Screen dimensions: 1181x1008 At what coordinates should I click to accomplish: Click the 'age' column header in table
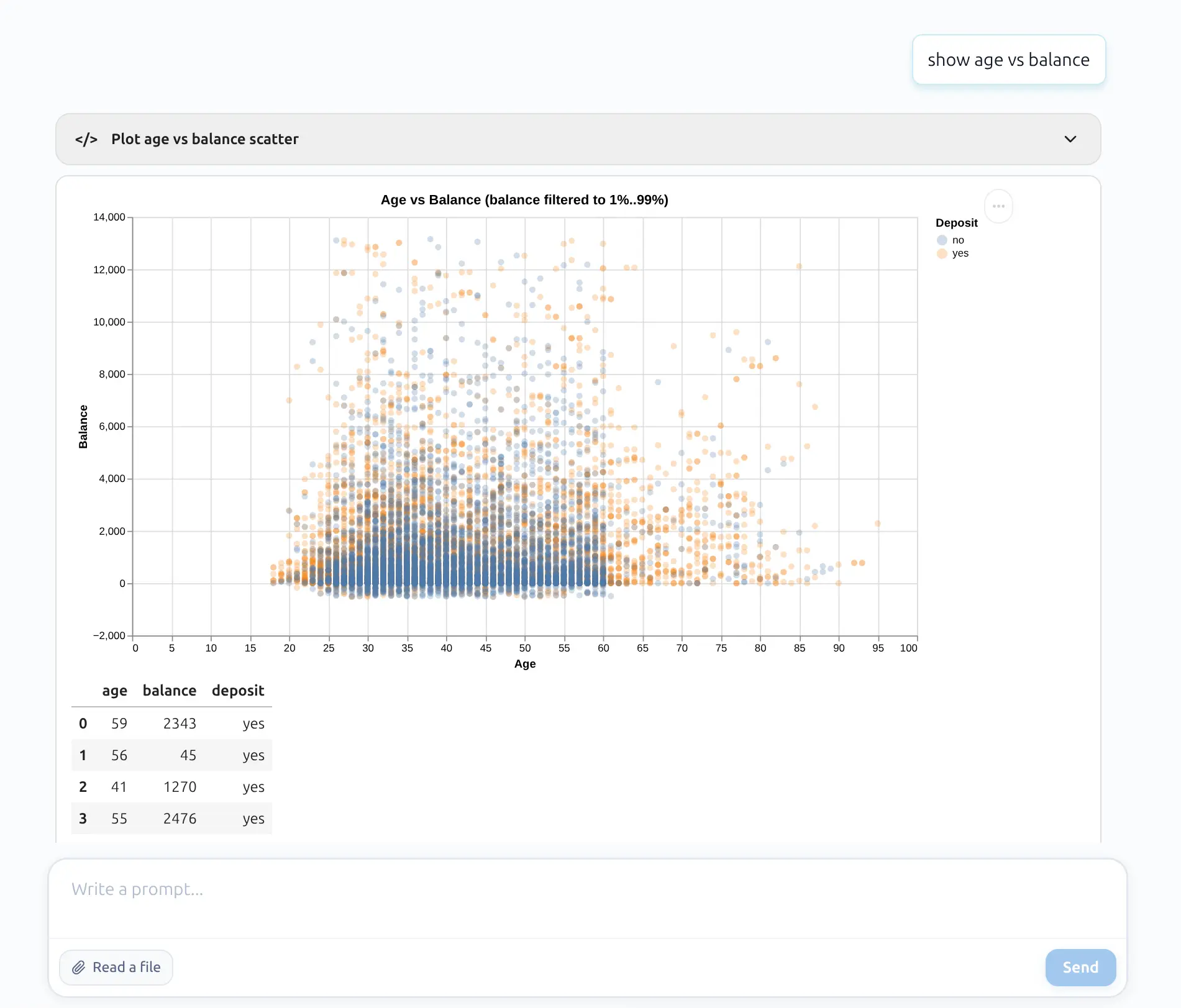tap(114, 691)
